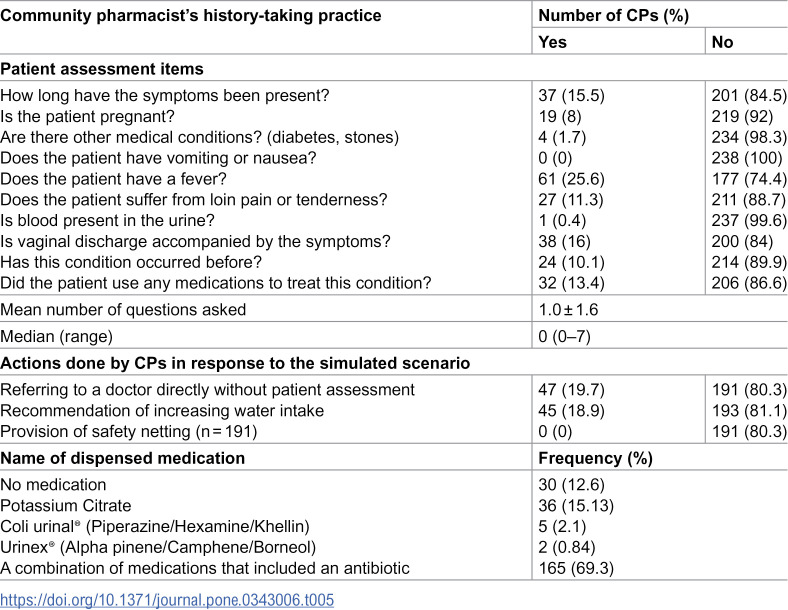Select 'Community pharmacist's history-taking practice' header

click(x=190, y=15)
